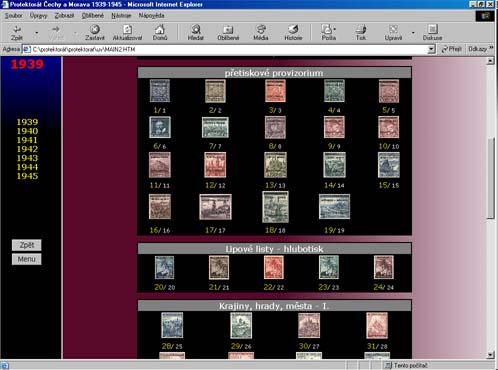Click the Zpět back arrow toolbar icon

(17, 33)
